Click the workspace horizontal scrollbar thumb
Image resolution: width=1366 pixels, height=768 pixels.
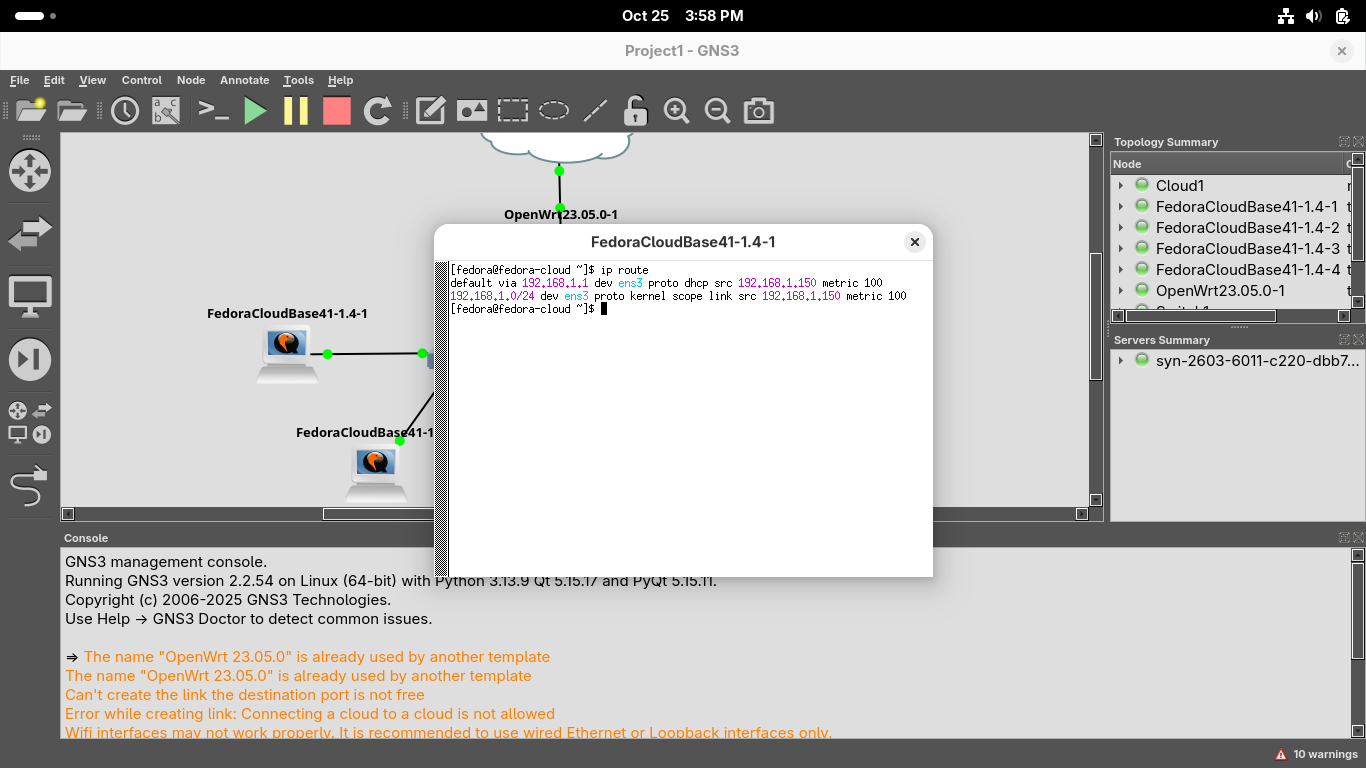tap(380, 514)
